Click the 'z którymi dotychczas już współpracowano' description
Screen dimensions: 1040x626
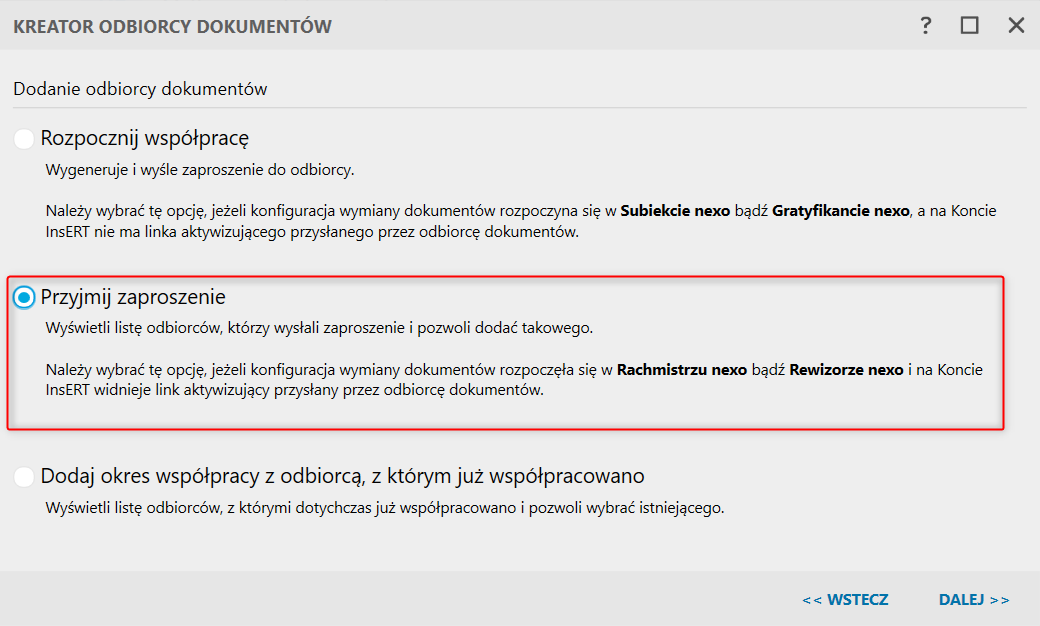coord(384,507)
